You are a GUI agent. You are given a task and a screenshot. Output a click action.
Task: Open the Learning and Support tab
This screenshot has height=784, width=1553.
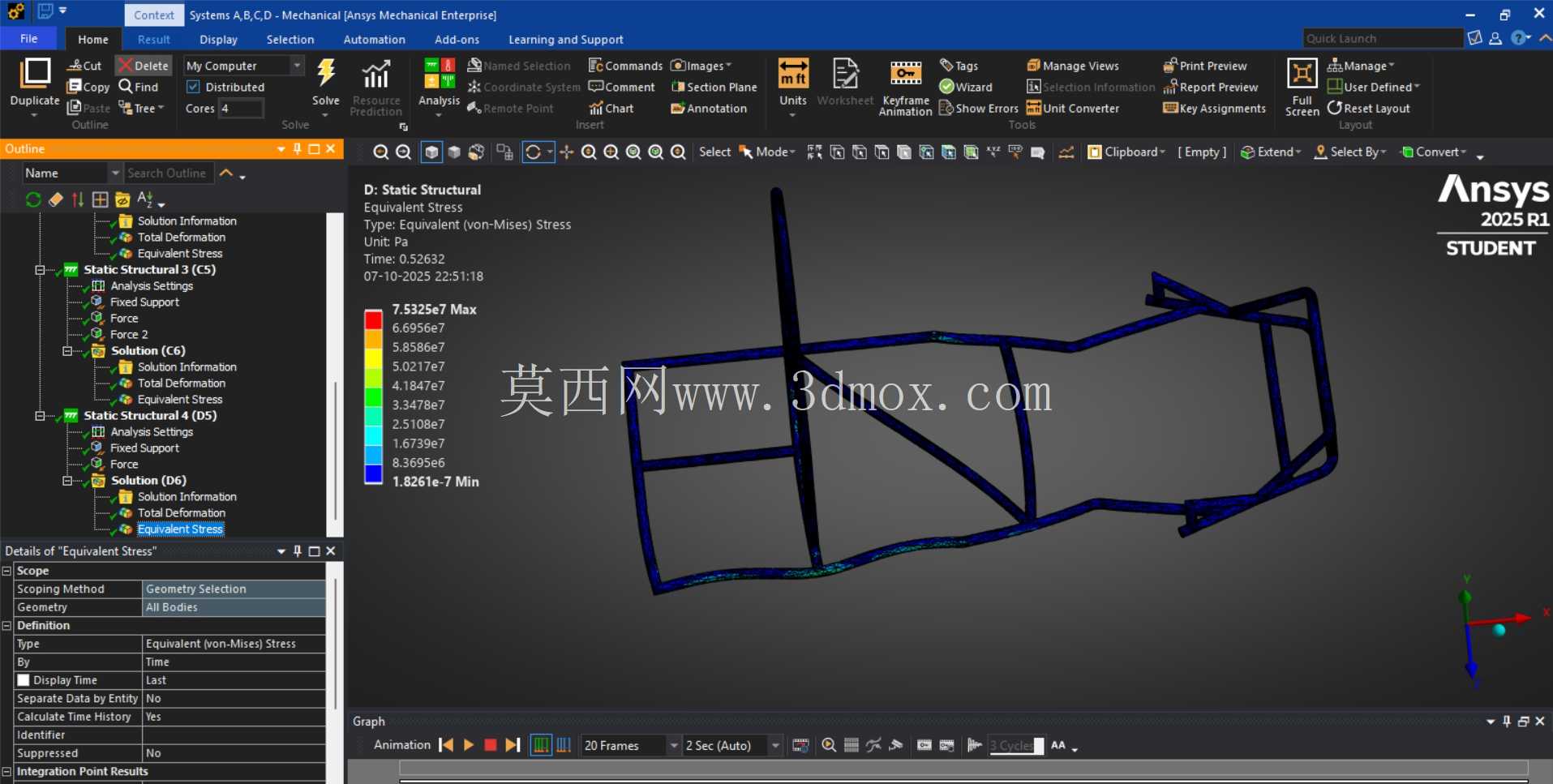coord(565,39)
